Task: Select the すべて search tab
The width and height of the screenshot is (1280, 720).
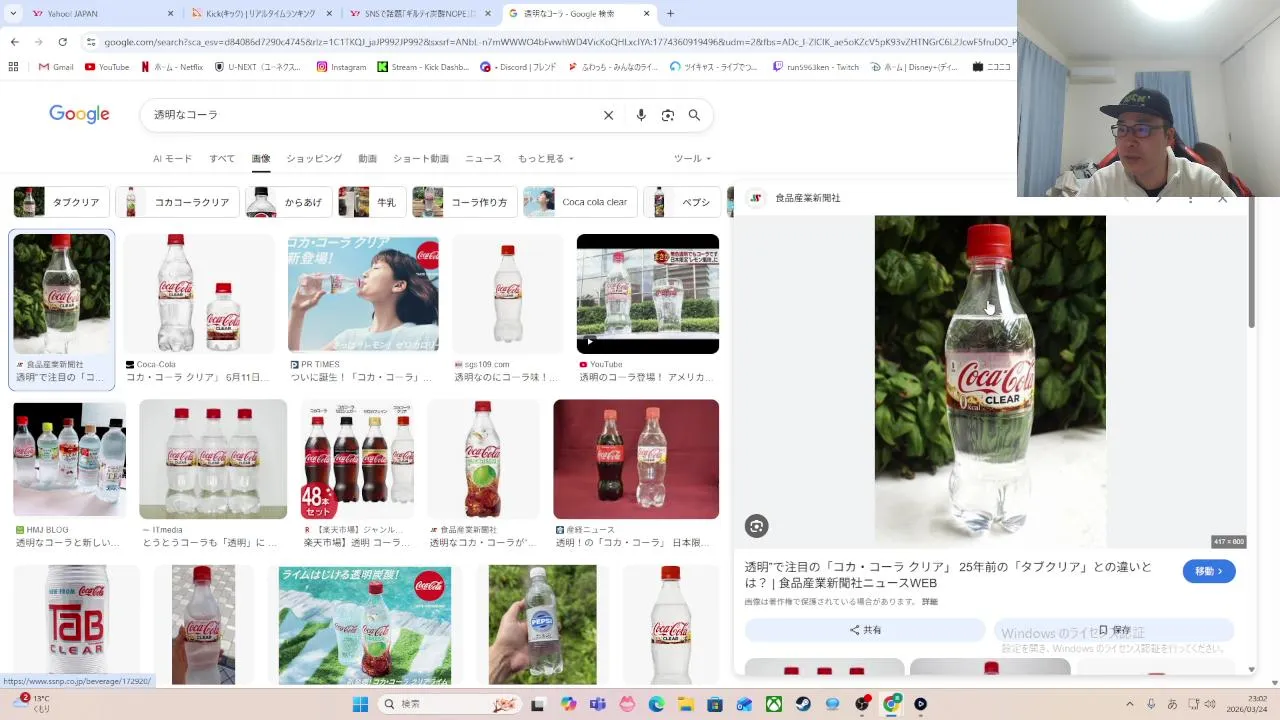Action: pyautogui.click(x=222, y=159)
